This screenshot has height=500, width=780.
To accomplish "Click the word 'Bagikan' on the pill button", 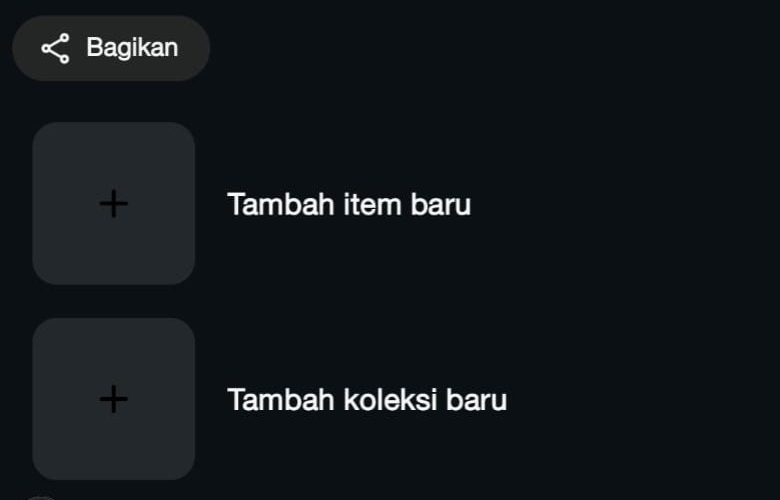I will (x=132, y=48).
